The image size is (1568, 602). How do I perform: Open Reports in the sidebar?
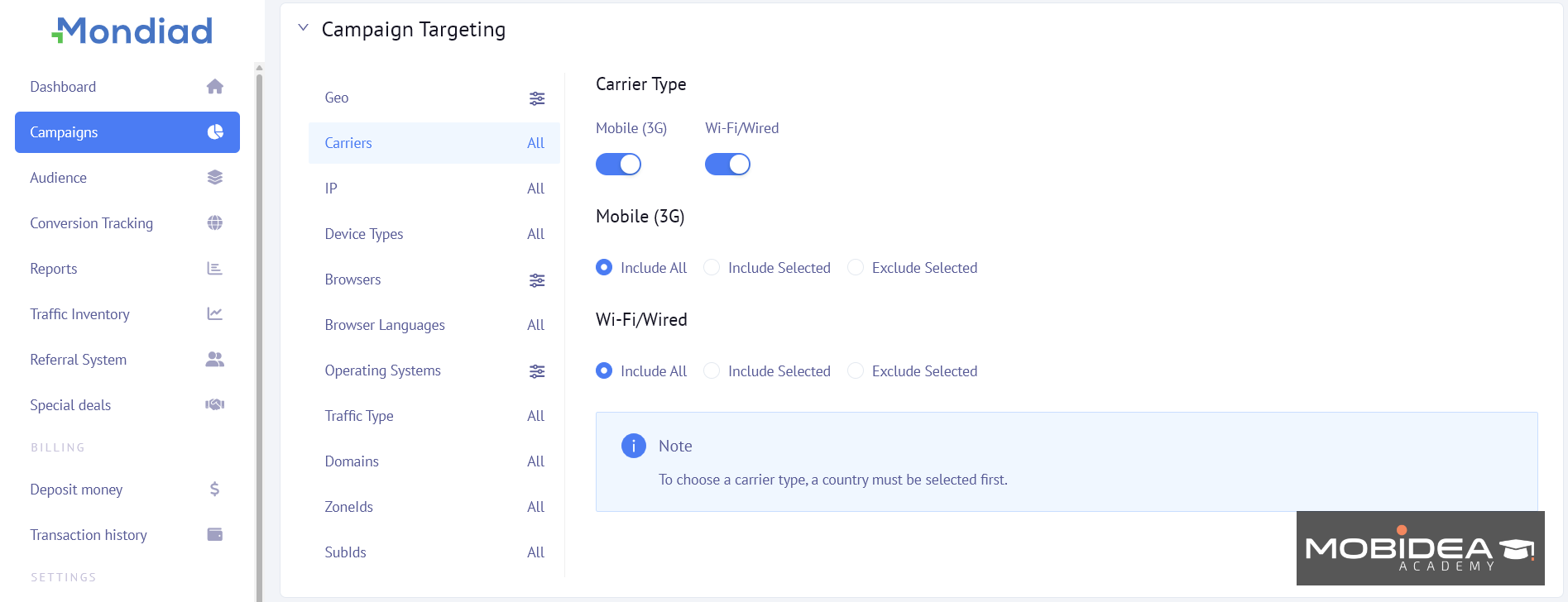point(127,269)
